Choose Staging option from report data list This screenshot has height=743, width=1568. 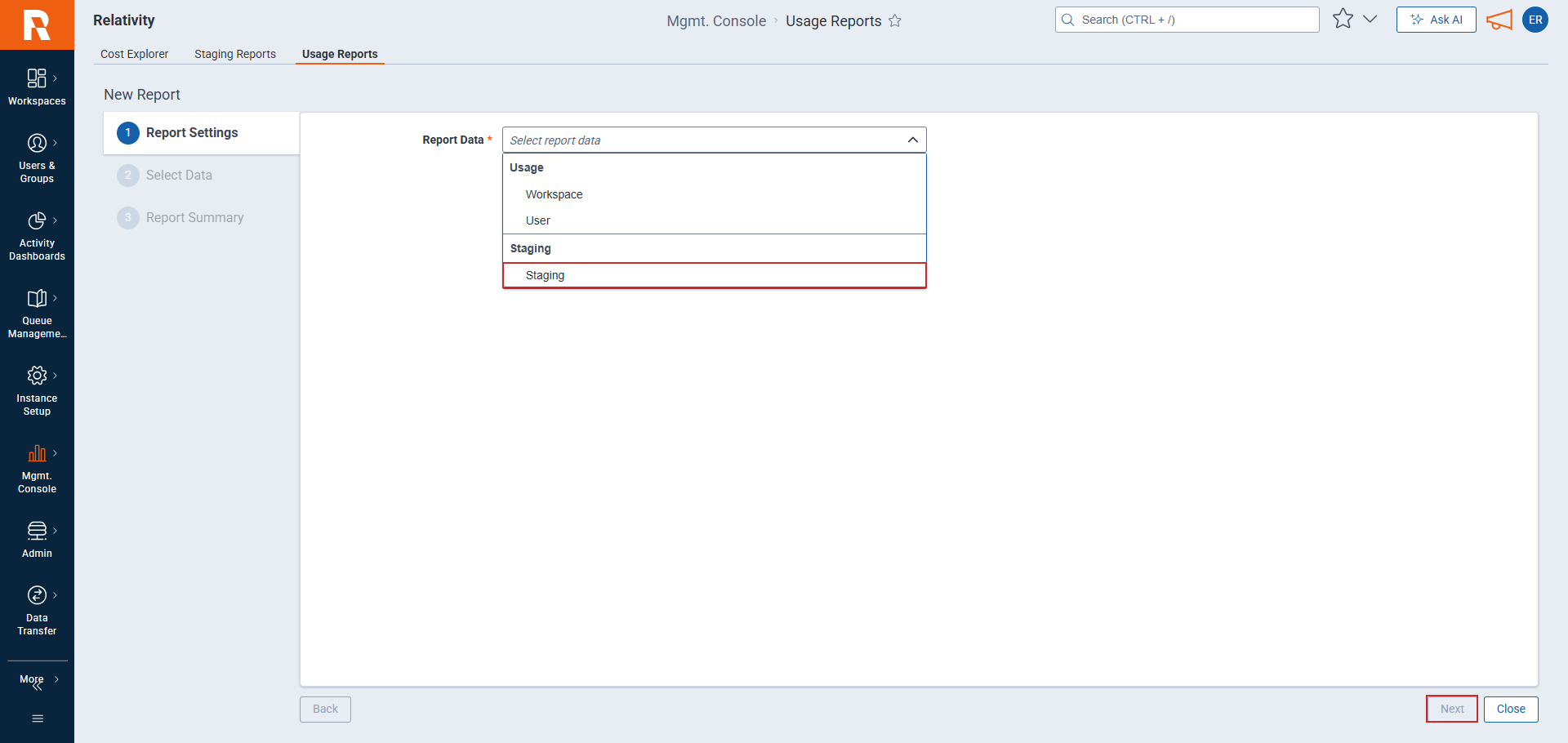click(x=715, y=275)
